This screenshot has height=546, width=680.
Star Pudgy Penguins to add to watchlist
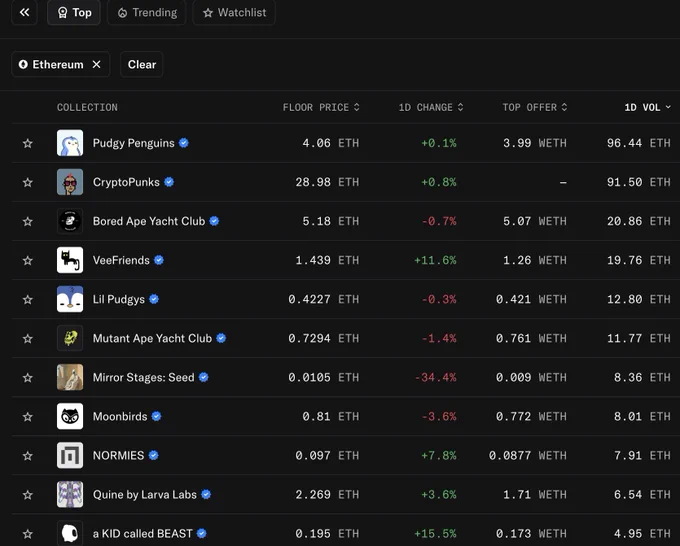tap(28, 143)
